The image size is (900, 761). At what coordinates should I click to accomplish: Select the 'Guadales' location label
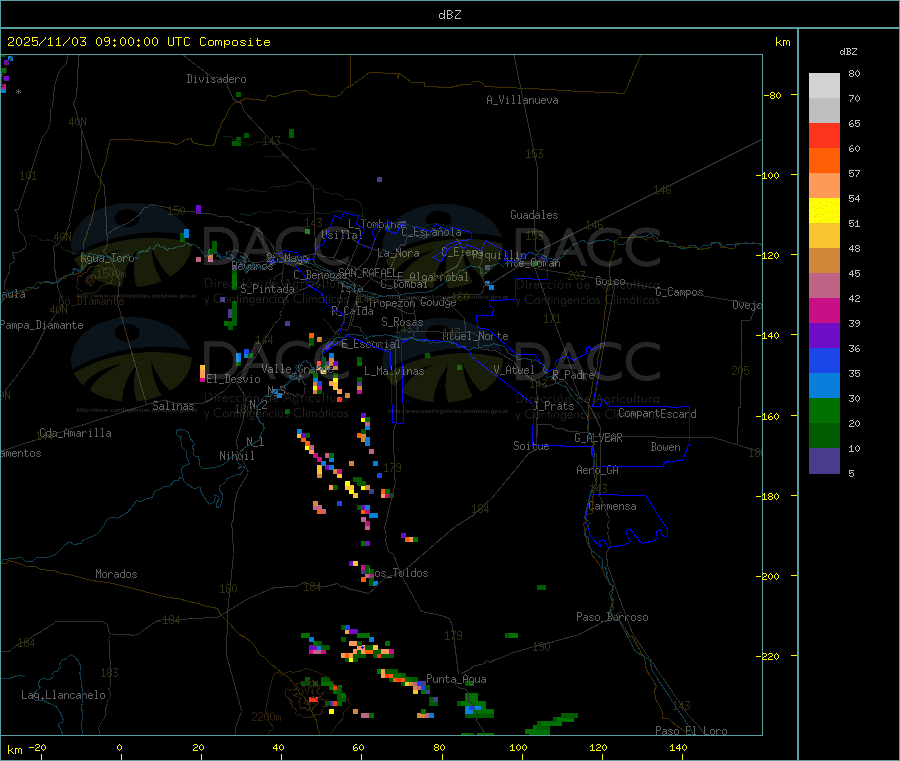pyautogui.click(x=534, y=215)
